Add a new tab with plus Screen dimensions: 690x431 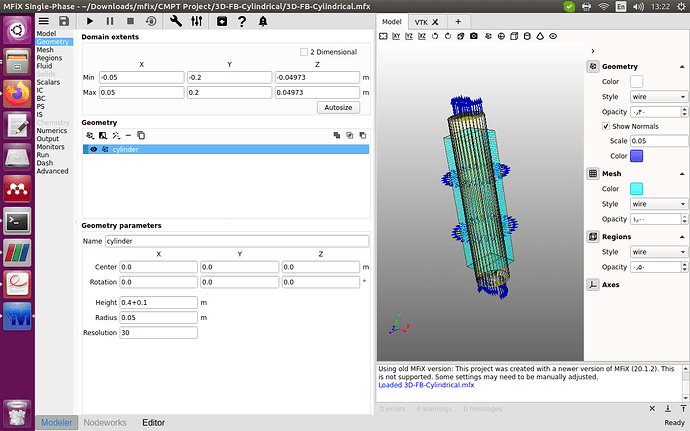(458, 22)
